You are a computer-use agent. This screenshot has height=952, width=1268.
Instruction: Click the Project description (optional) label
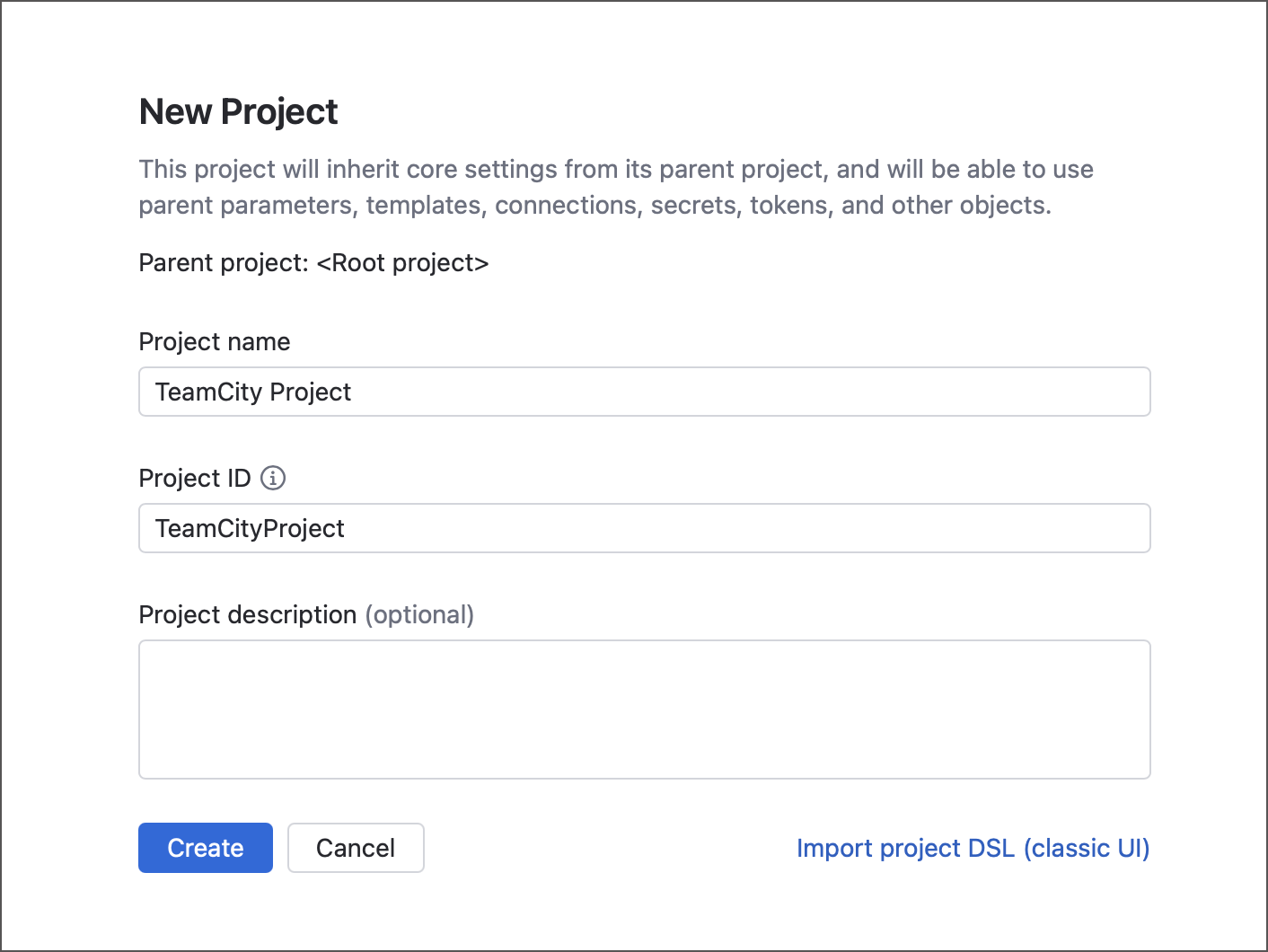[305, 614]
